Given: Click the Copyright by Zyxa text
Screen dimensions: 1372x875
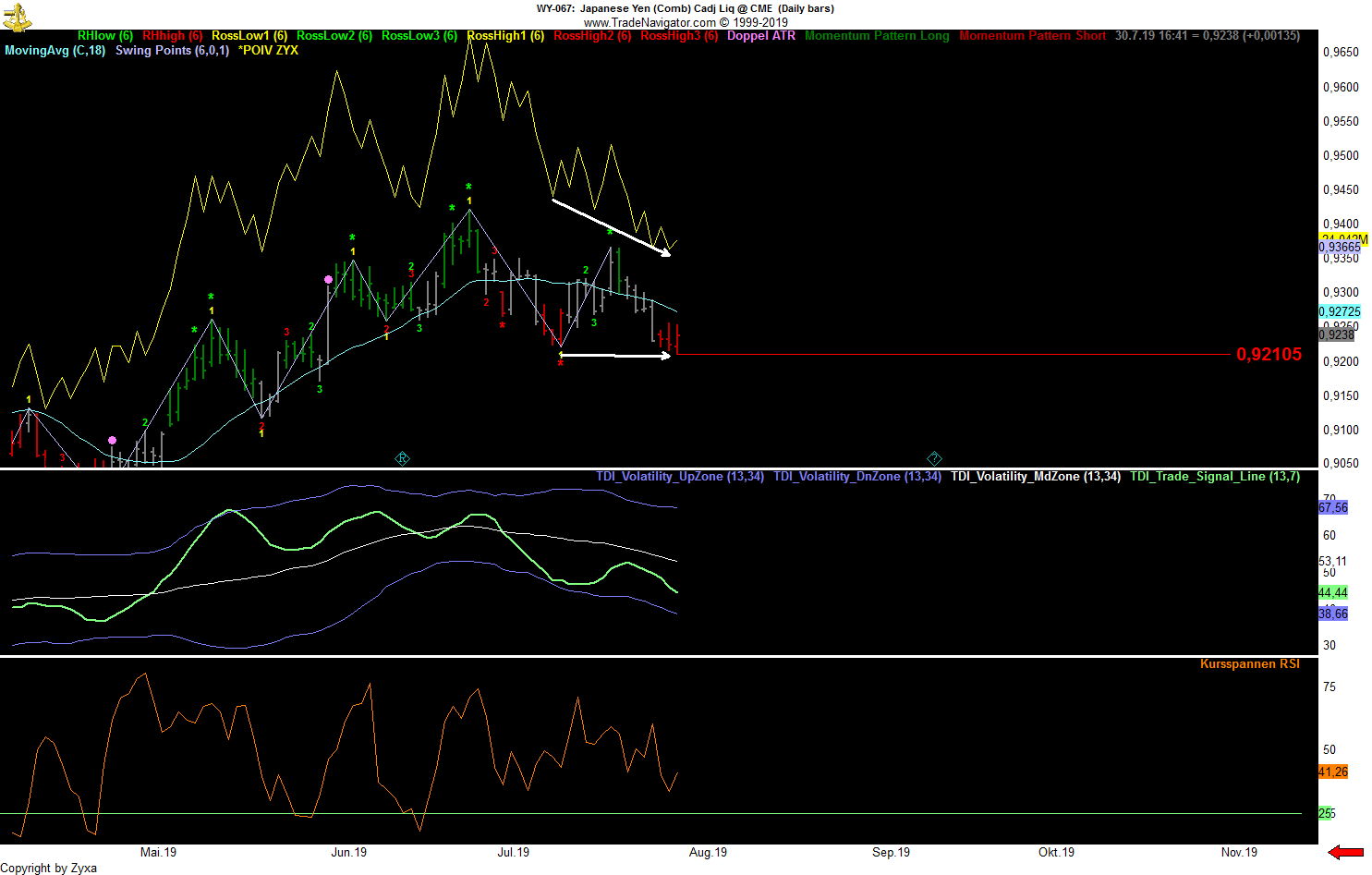Looking at the screenshot, I should (x=49, y=868).
